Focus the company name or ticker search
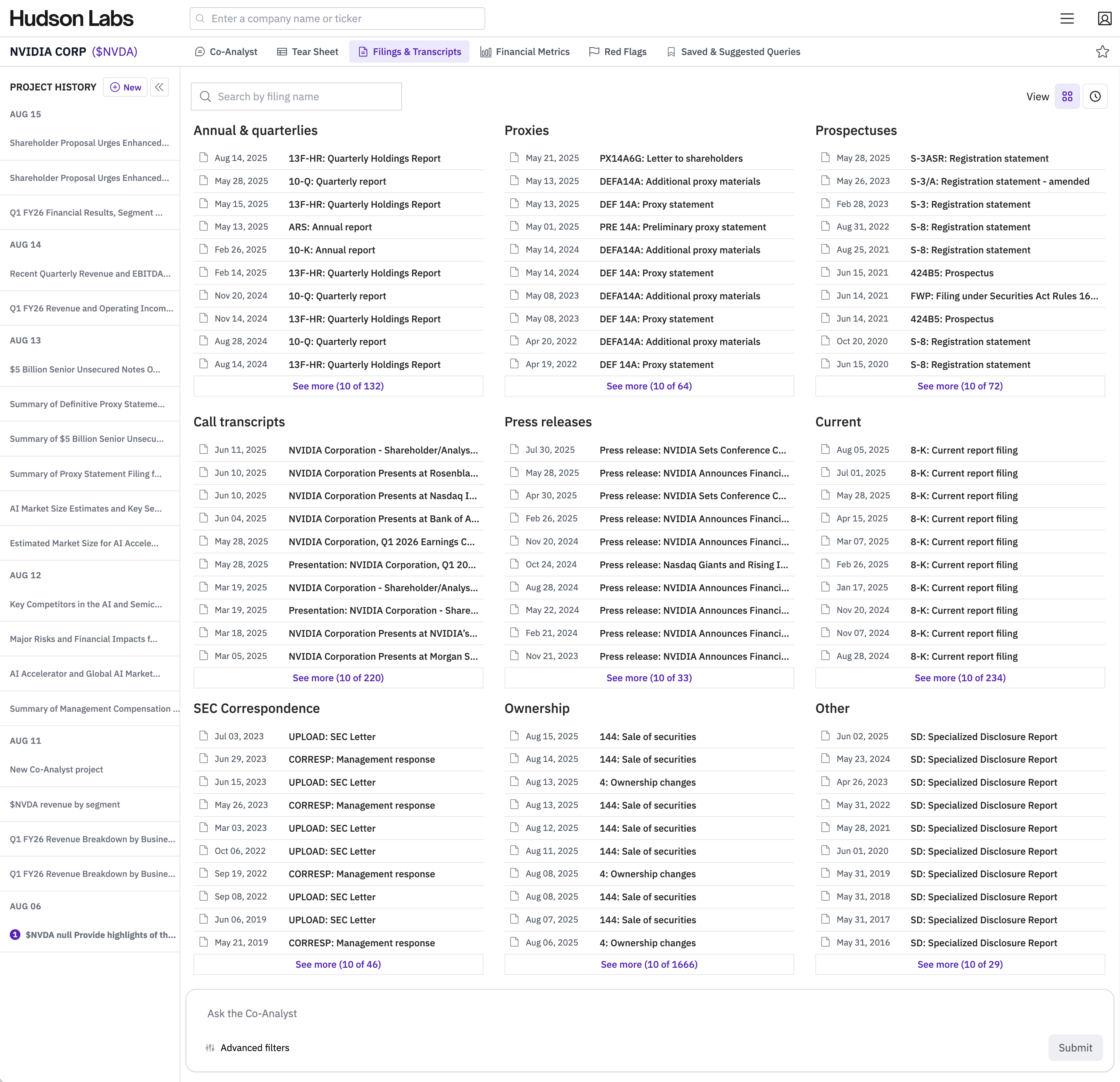Viewport: 1120px width, 1082px height. (337, 18)
